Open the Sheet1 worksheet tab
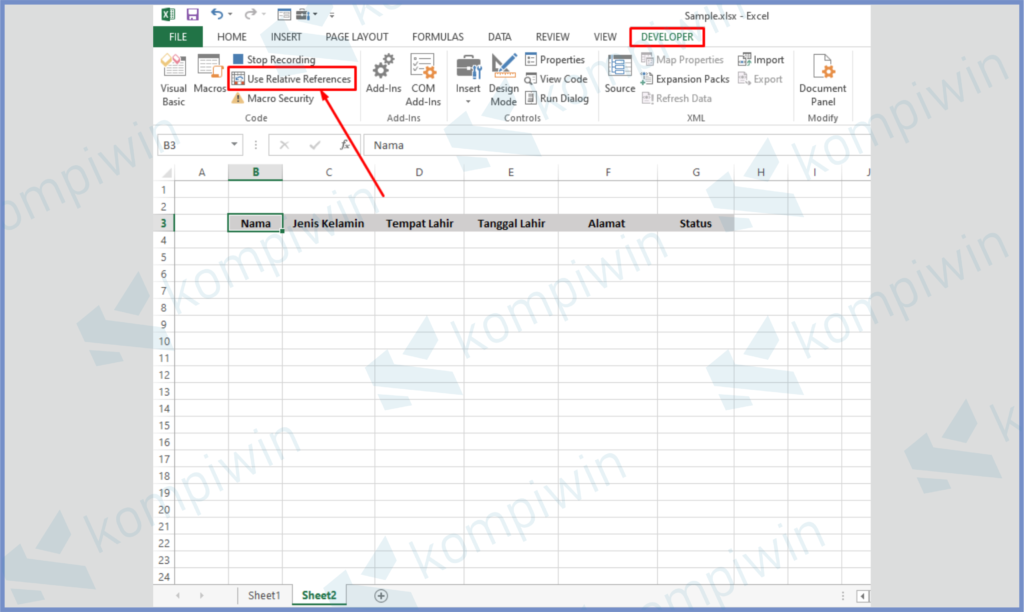1024x612 pixels. click(264, 595)
